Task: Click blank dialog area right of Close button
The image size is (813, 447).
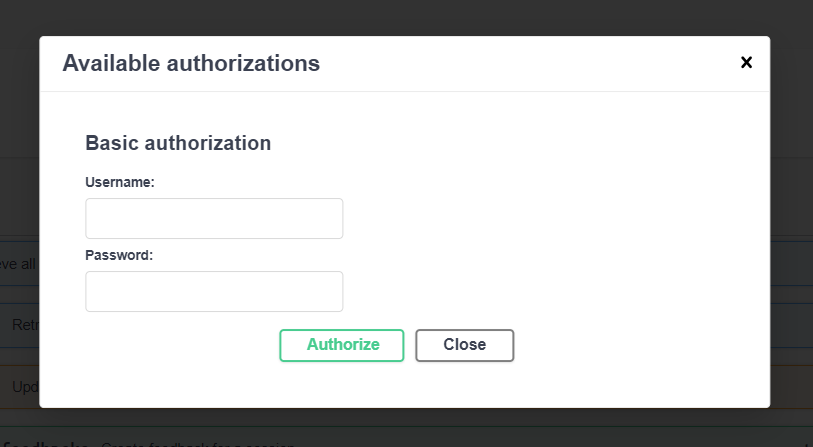Action: point(640,345)
